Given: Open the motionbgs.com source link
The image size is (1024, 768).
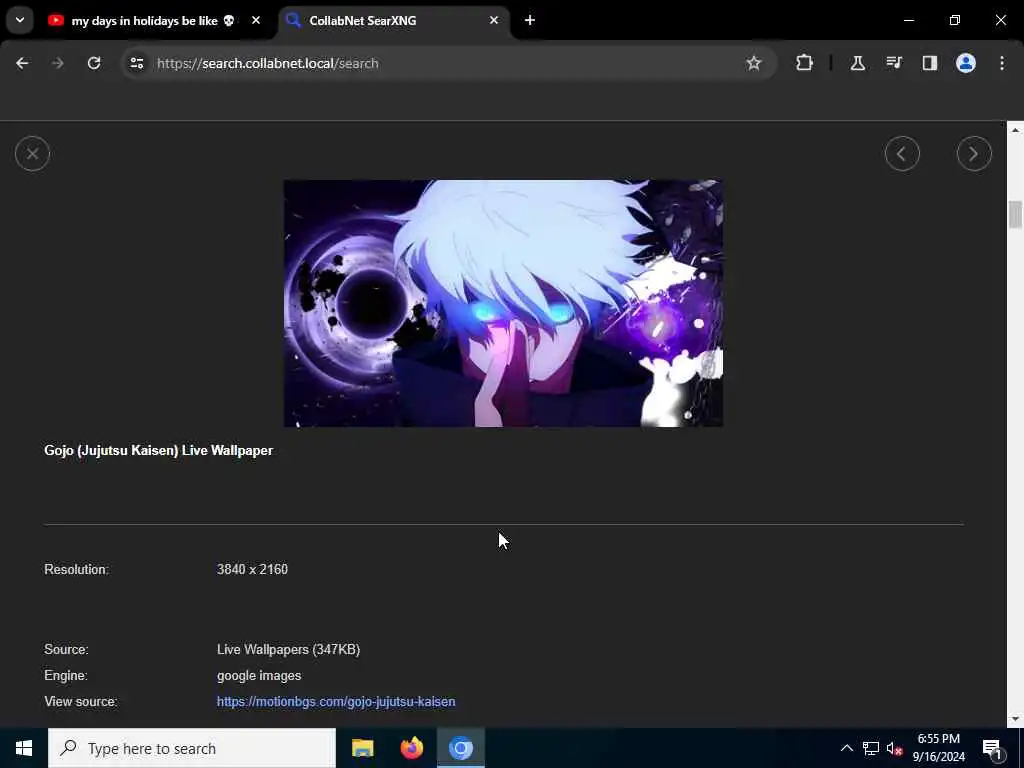Looking at the screenshot, I should [336, 701].
